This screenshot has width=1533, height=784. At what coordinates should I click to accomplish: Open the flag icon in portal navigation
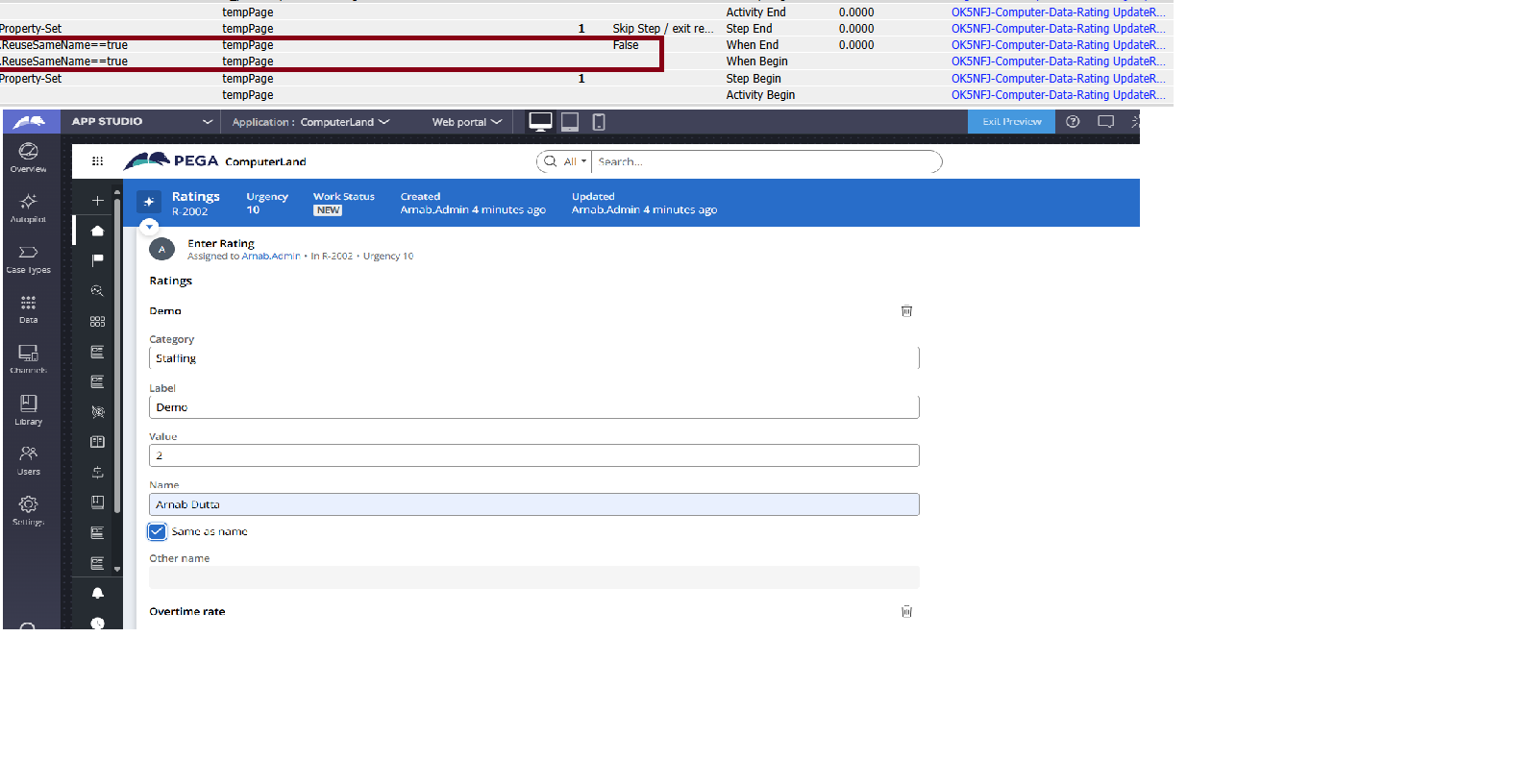click(97, 260)
